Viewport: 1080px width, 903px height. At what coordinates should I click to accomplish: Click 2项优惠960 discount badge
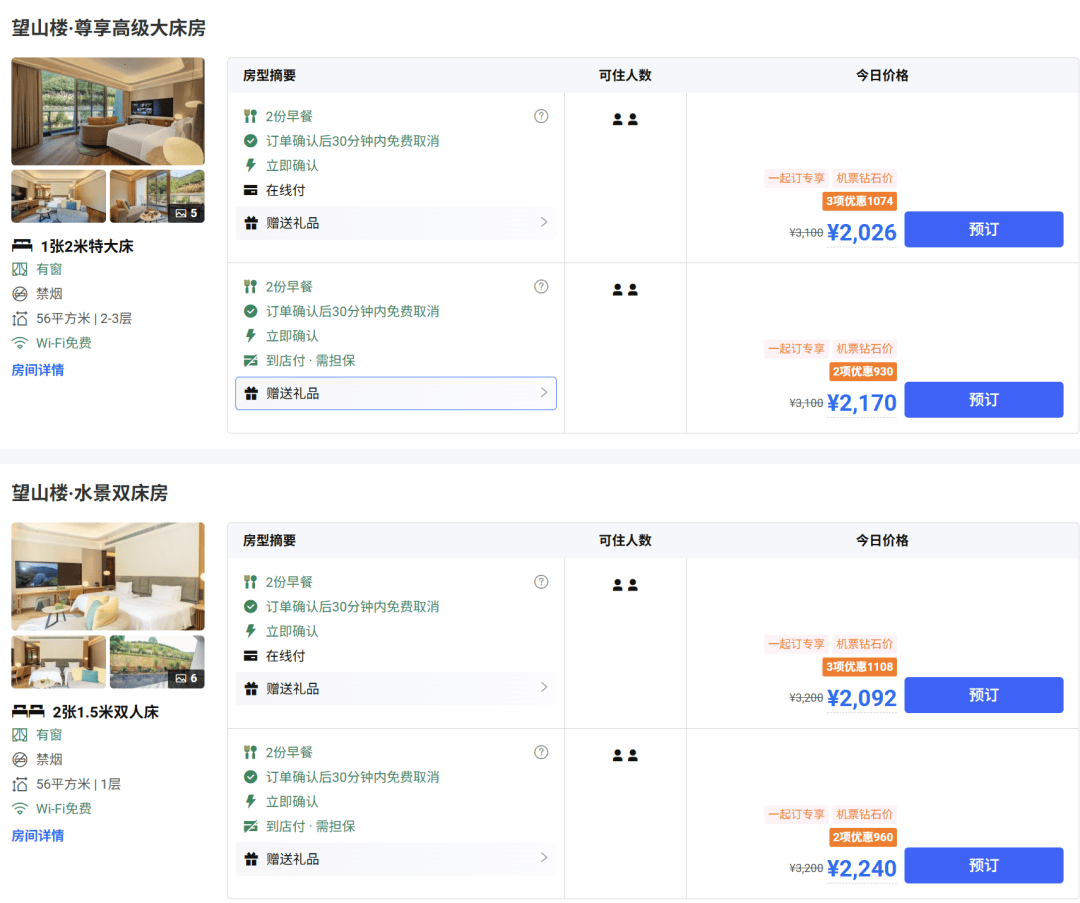[862, 837]
